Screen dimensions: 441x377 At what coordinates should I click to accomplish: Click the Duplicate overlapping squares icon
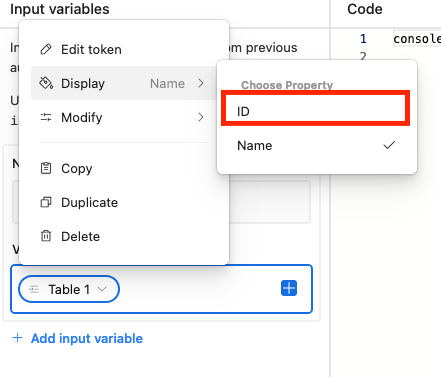tap(46, 202)
